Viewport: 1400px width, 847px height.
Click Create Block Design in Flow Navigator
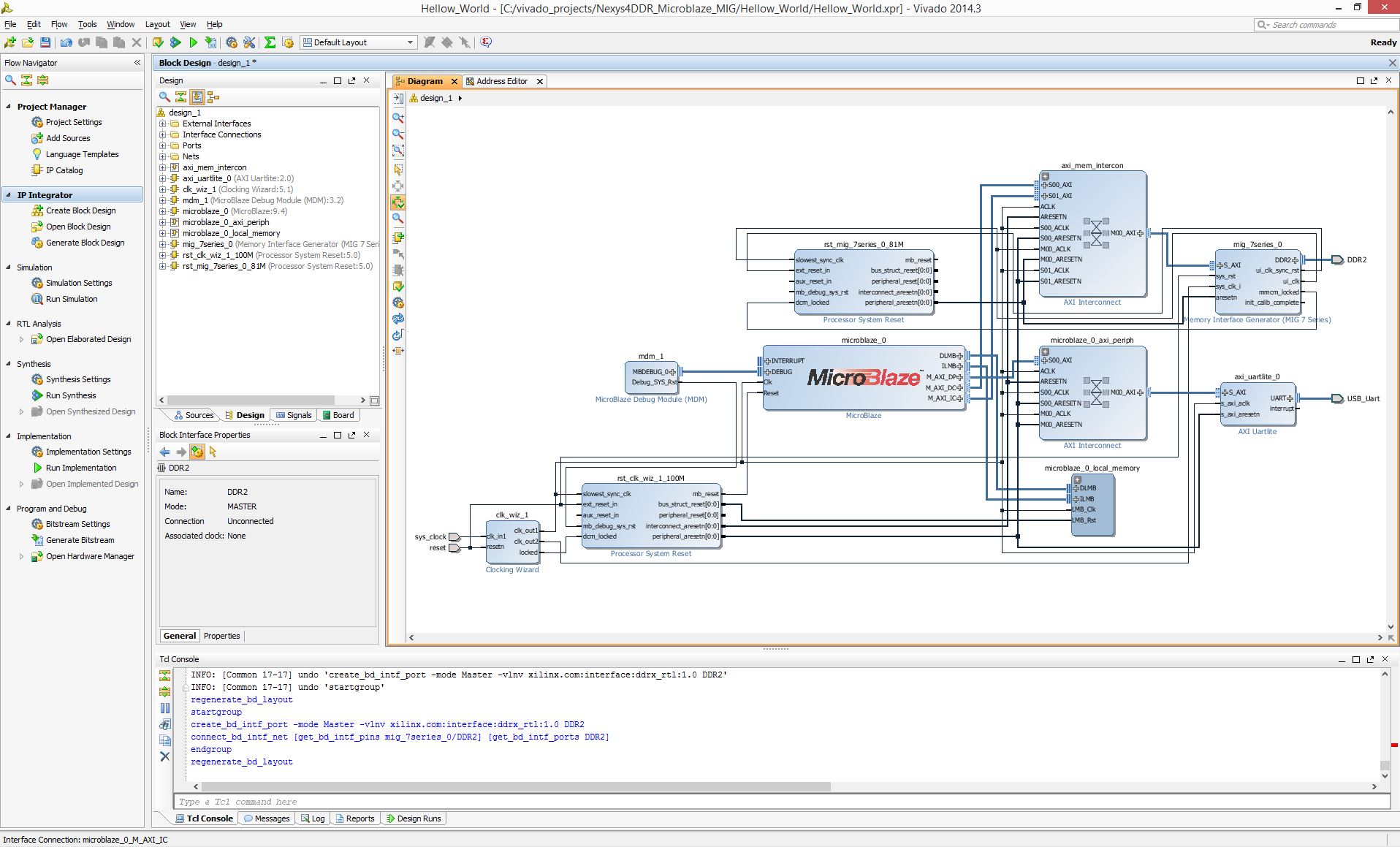click(74, 210)
